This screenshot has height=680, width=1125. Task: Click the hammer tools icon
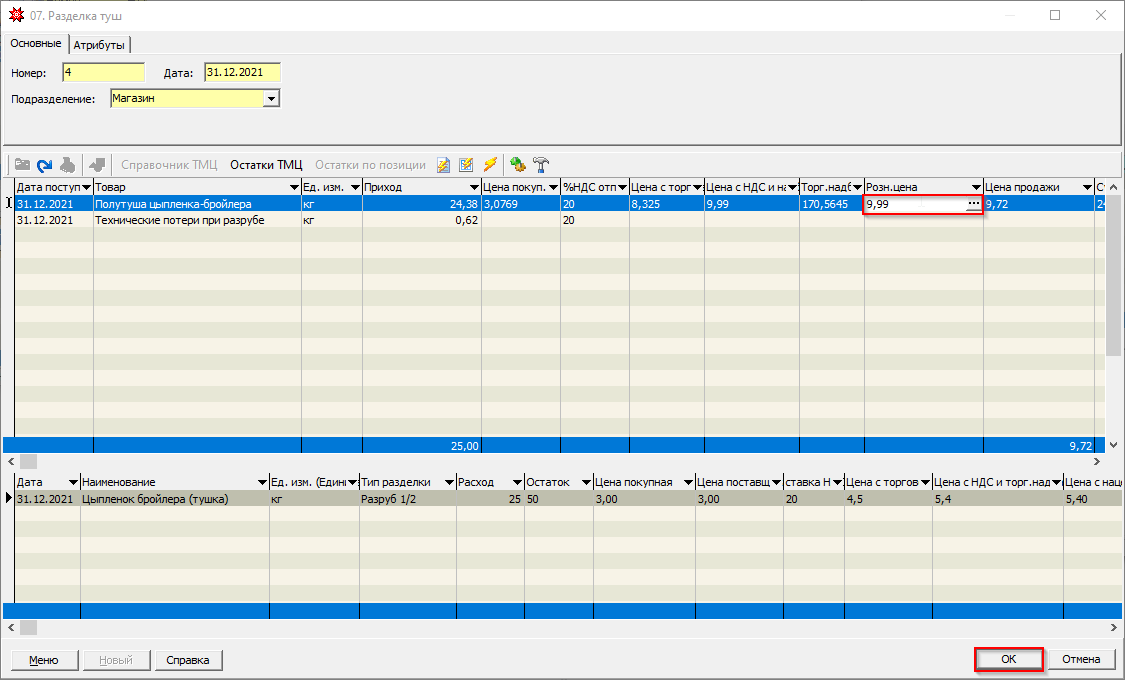(x=541, y=165)
